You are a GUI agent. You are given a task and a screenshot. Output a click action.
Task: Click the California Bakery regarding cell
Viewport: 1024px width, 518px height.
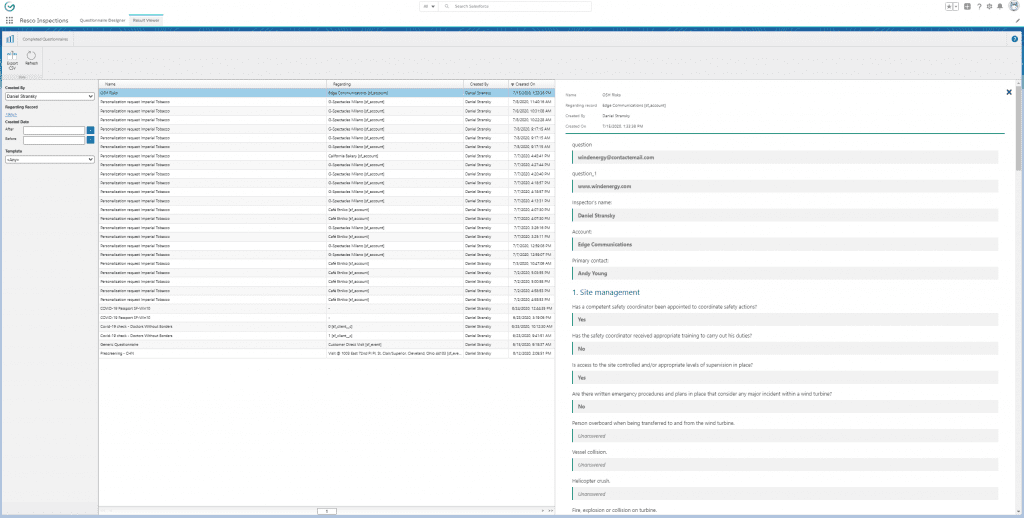(x=394, y=156)
